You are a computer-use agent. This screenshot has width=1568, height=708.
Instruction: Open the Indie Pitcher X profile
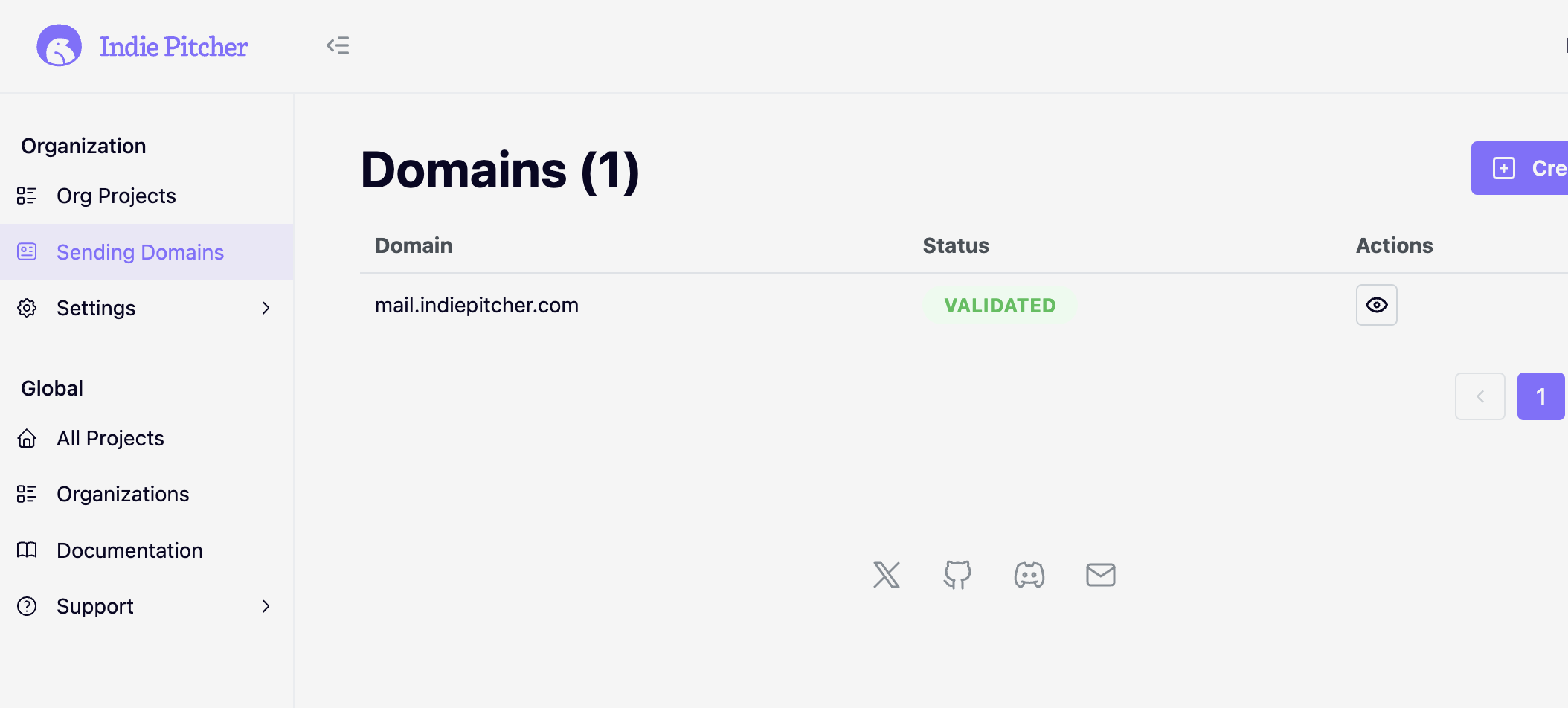(887, 574)
